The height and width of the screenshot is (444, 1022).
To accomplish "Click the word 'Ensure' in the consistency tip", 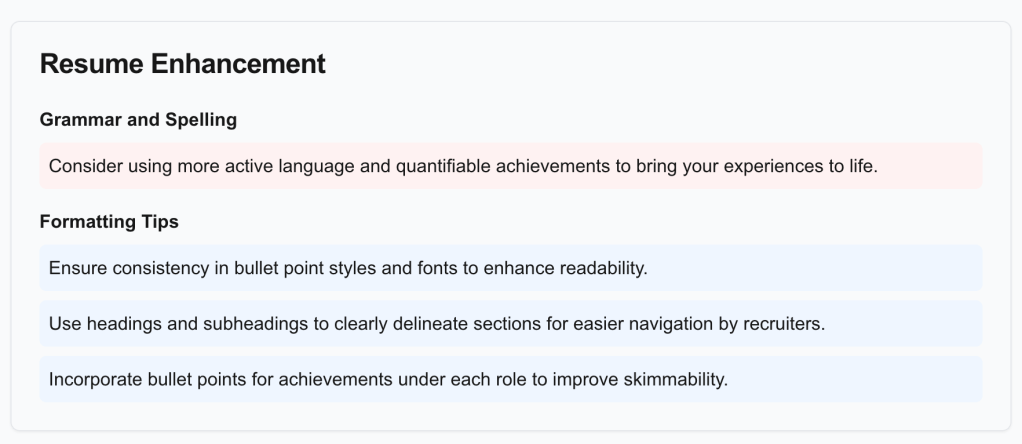I will 76,268.
